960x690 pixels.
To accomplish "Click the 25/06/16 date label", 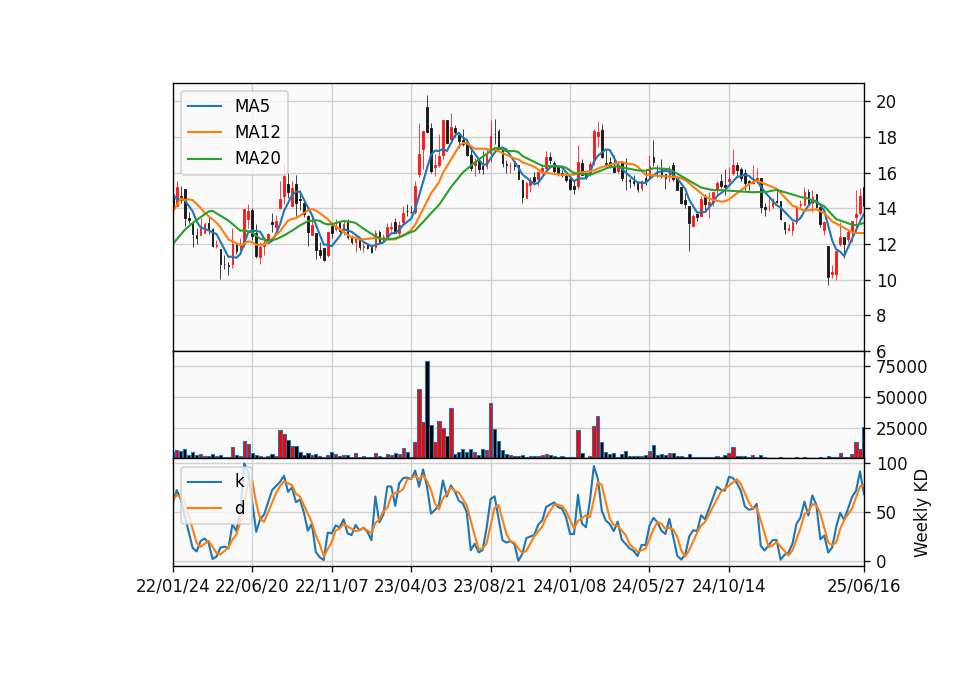I will (864, 586).
